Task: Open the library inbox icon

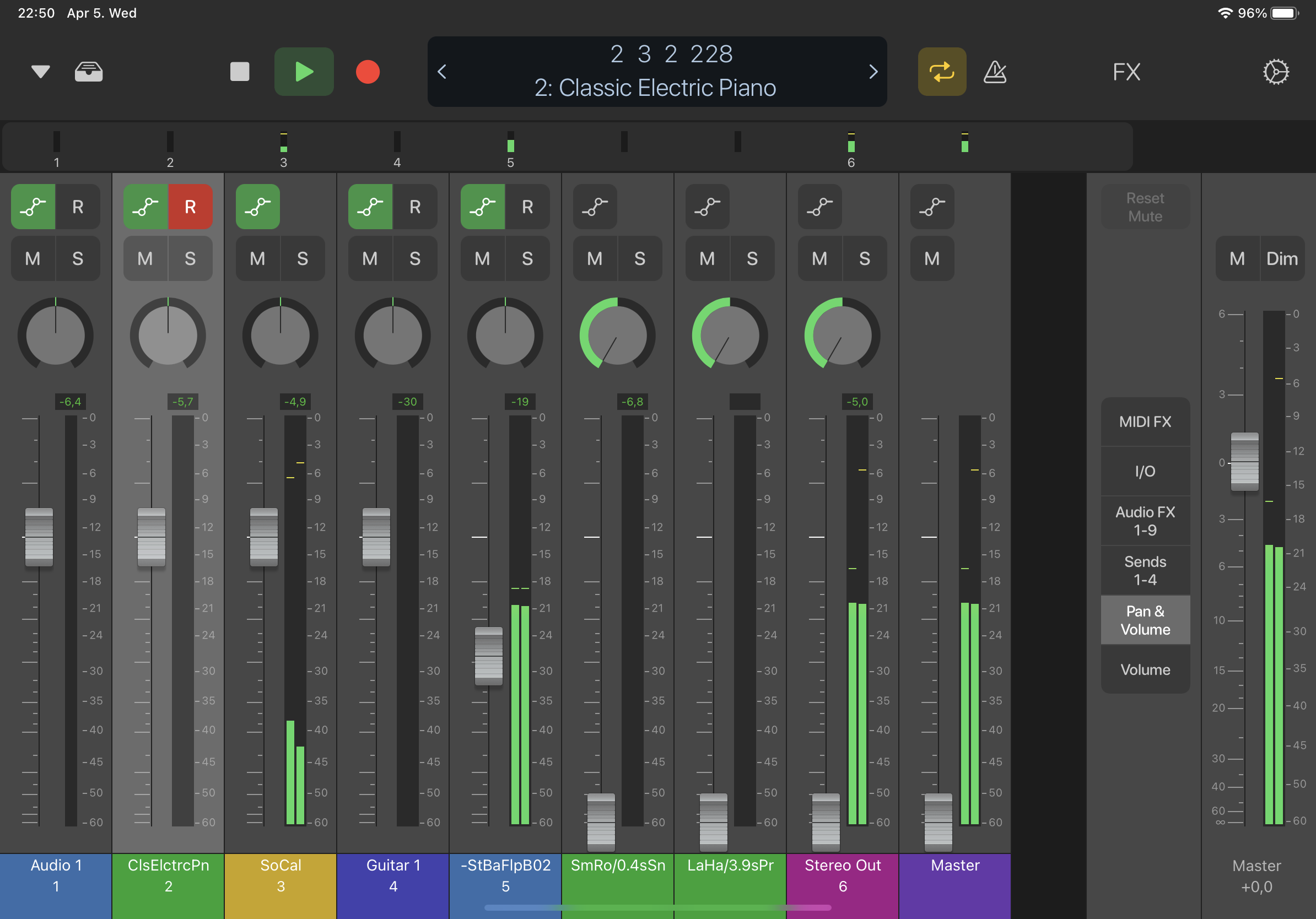Action: pyautogui.click(x=89, y=72)
